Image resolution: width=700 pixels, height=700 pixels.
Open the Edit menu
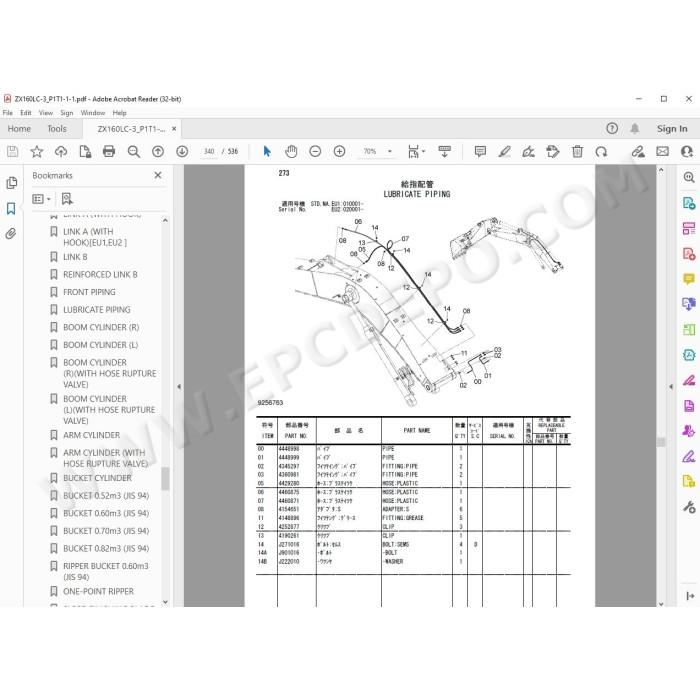[x=25, y=113]
